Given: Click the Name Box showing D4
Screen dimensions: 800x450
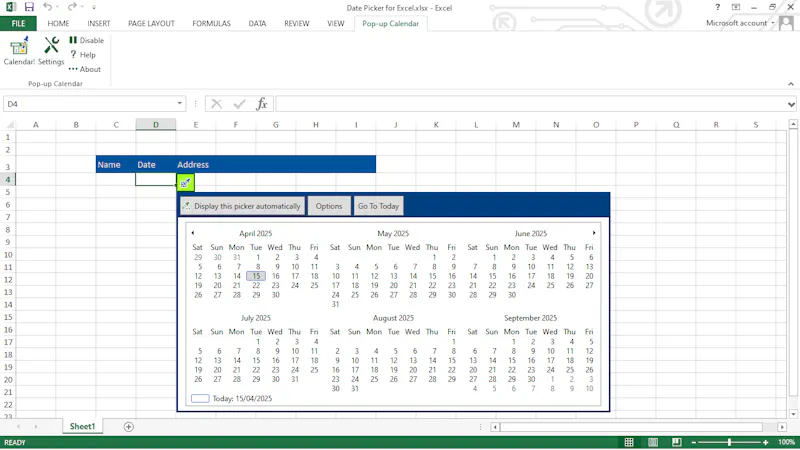Looking at the screenshot, I should [89, 104].
